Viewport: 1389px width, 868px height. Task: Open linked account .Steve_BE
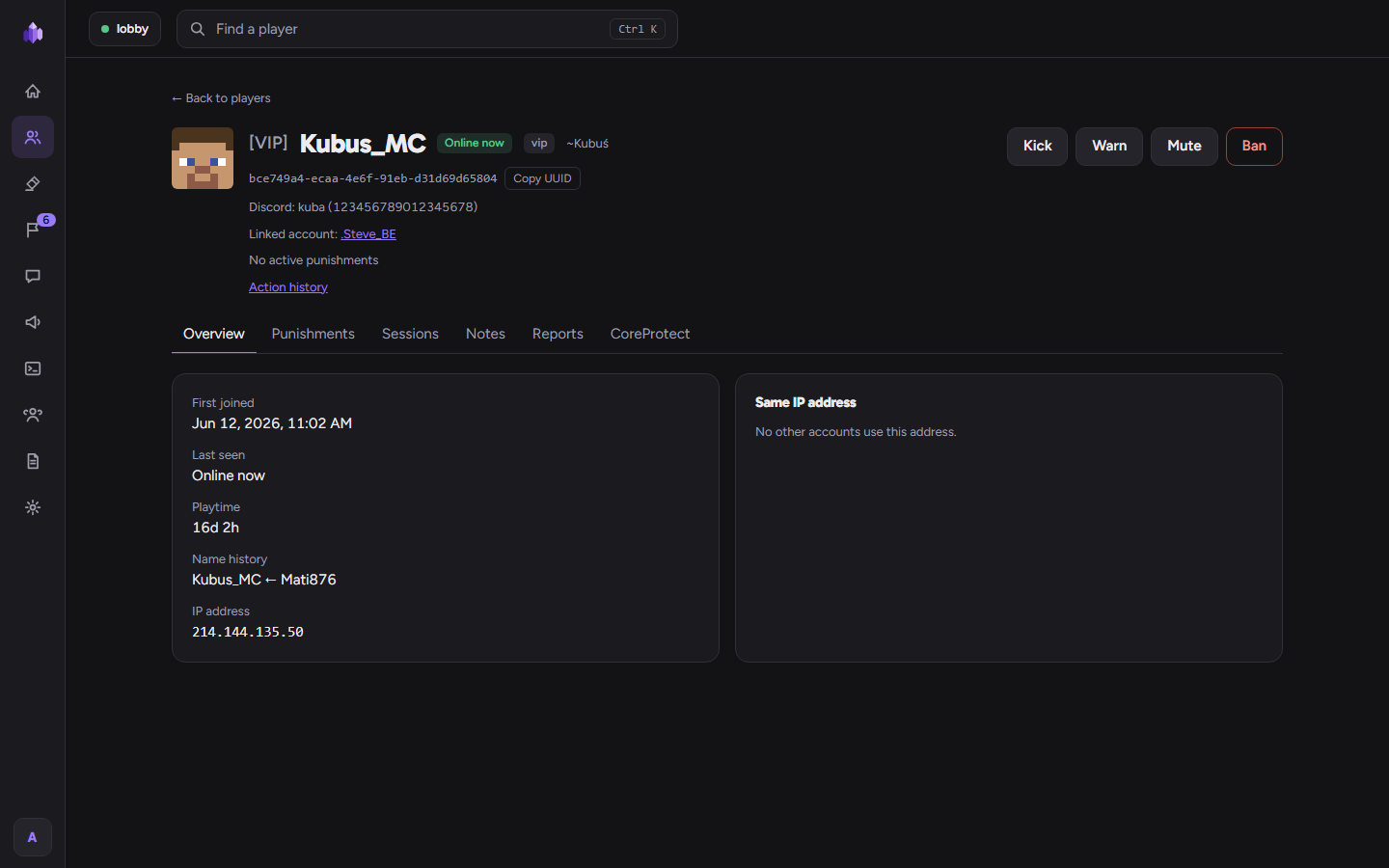368,234
